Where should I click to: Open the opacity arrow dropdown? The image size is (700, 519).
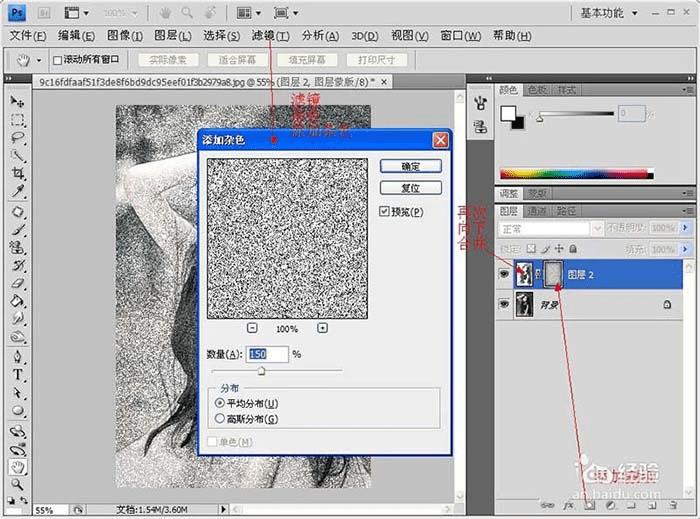pyautogui.click(x=685, y=228)
